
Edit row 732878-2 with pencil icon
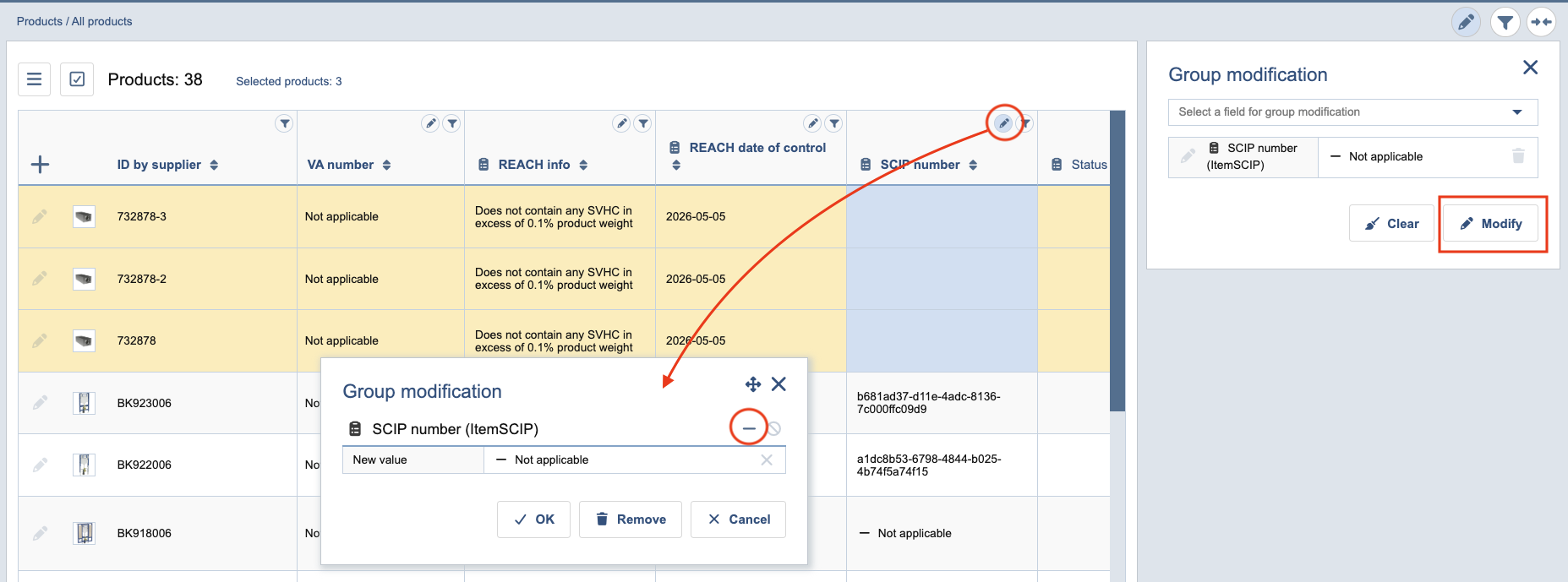point(40,279)
